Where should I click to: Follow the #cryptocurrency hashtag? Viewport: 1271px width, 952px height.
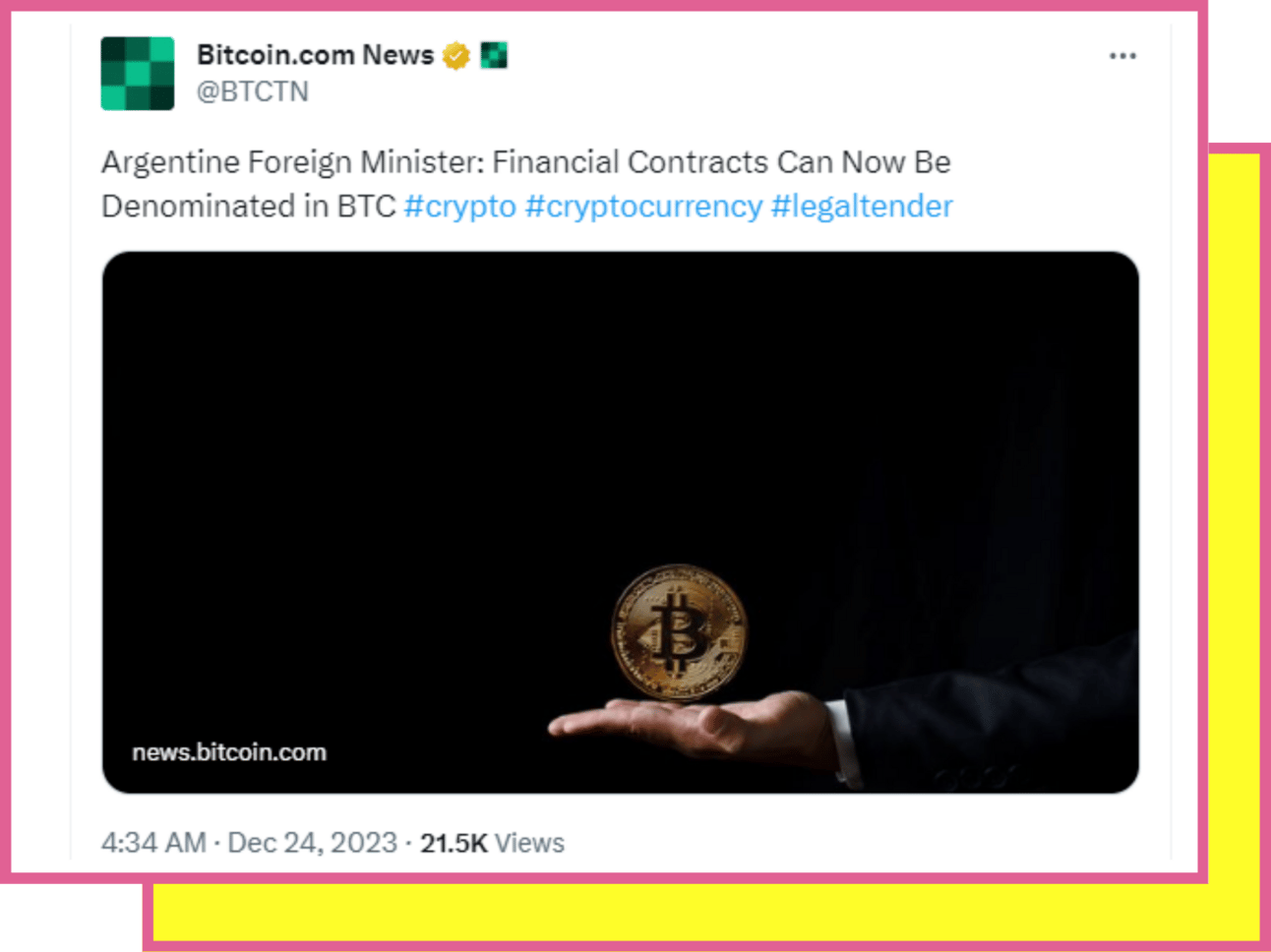point(643,207)
